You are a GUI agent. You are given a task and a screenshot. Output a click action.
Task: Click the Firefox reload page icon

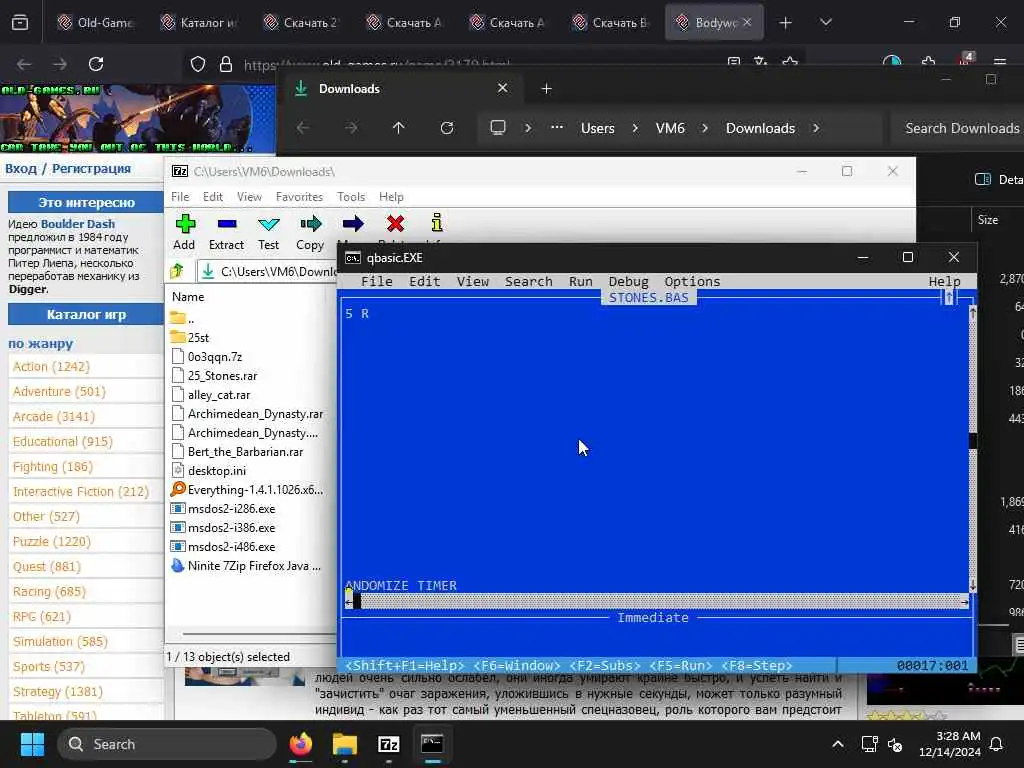(x=96, y=64)
